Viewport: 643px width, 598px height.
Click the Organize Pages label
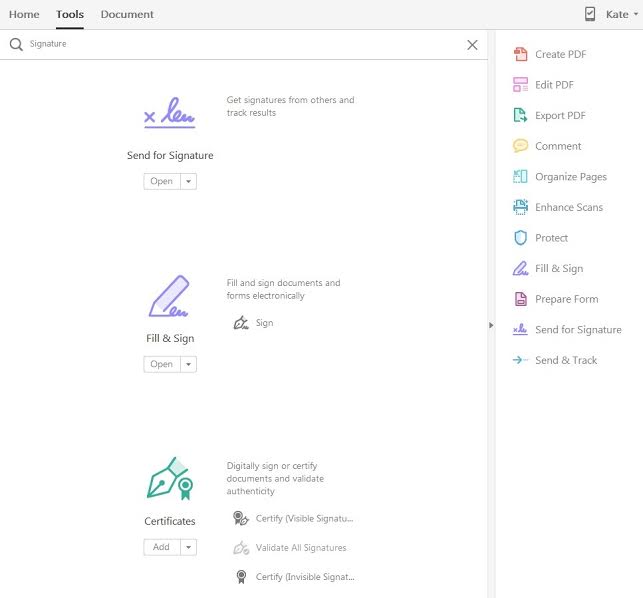(x=571, y=177)
